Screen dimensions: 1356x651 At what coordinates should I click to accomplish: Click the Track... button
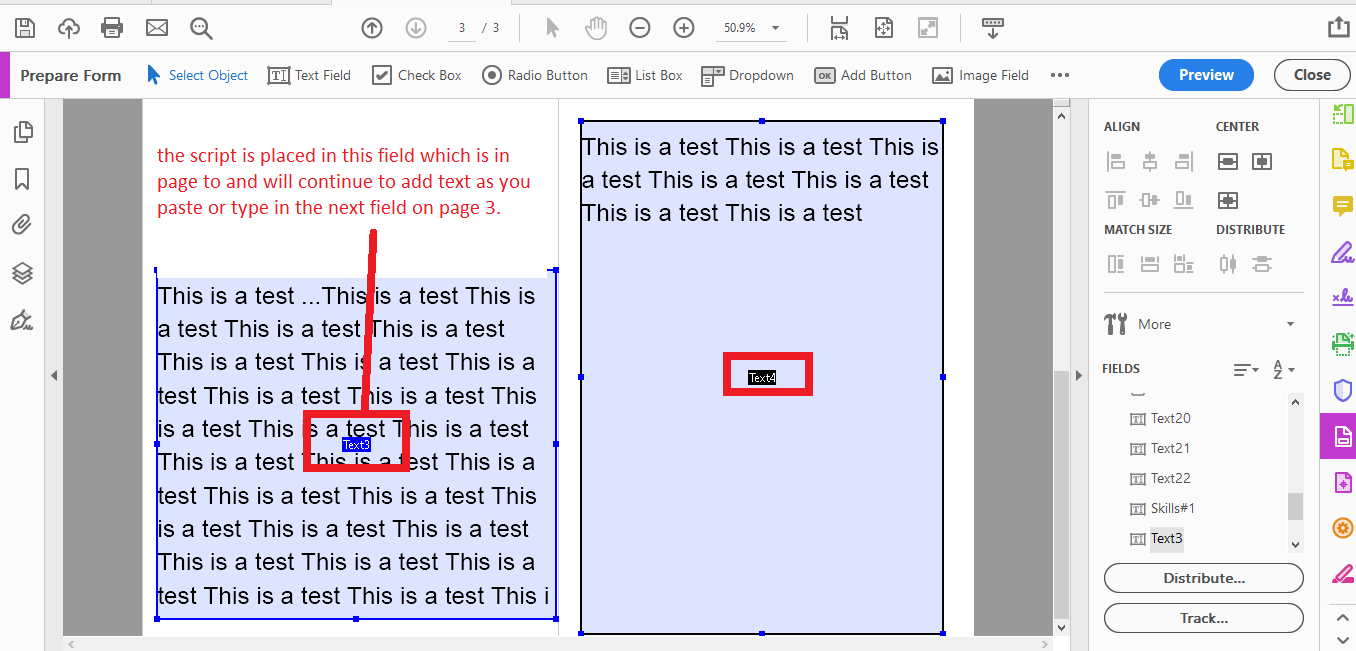click(1203, 618)
